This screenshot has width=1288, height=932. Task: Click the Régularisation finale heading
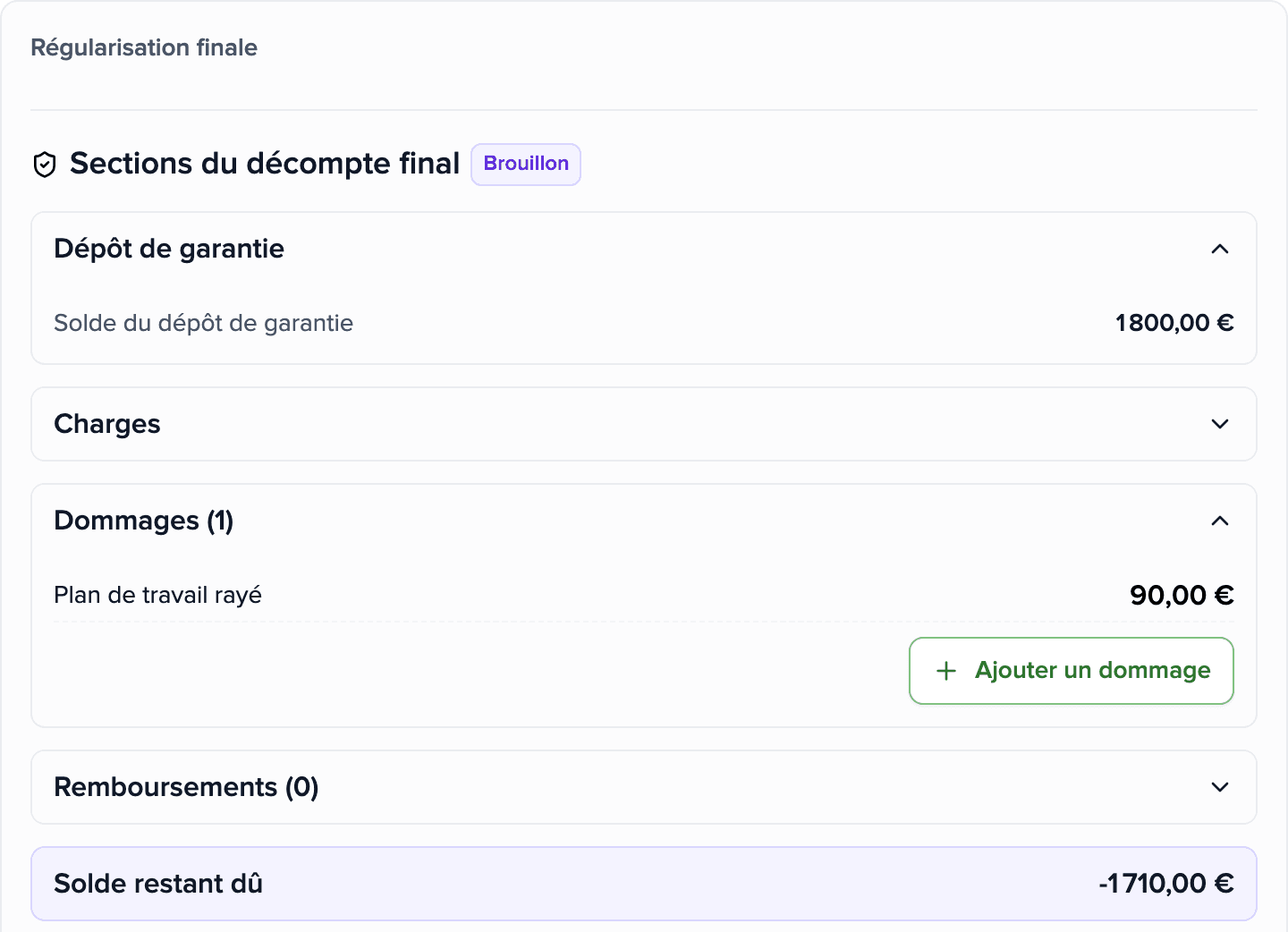click(x=144, y=47)
